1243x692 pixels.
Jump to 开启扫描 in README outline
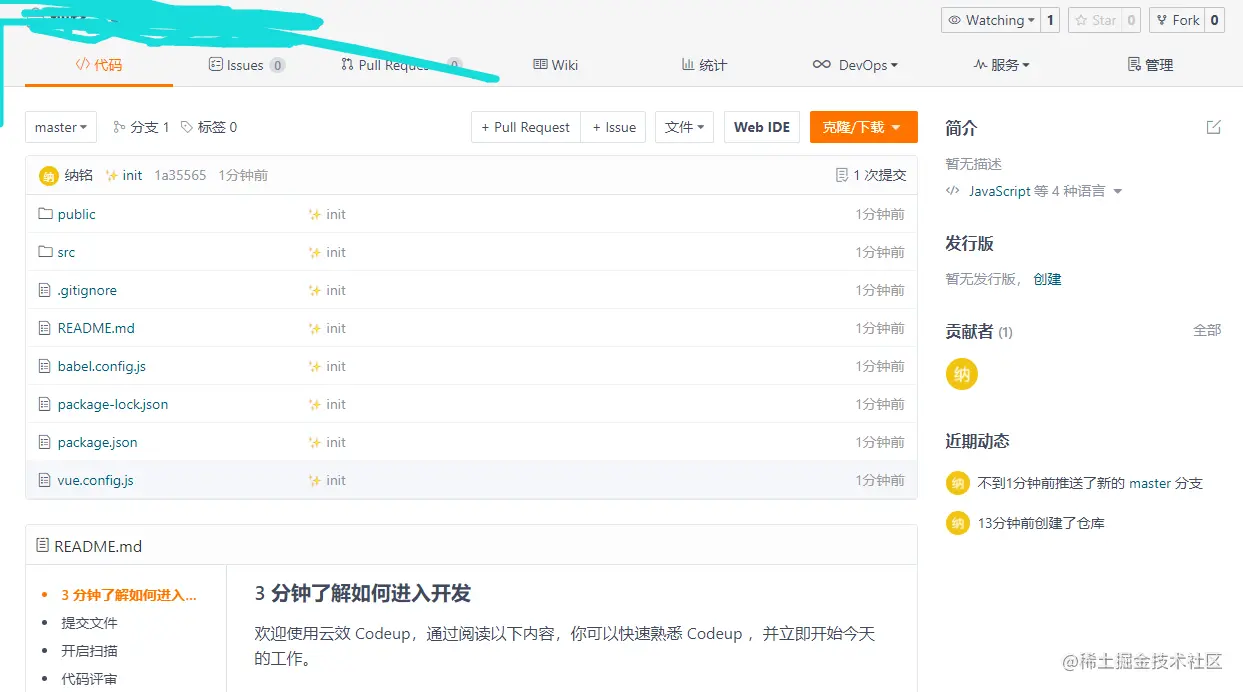pyautogui.click(x=89, y=651)
